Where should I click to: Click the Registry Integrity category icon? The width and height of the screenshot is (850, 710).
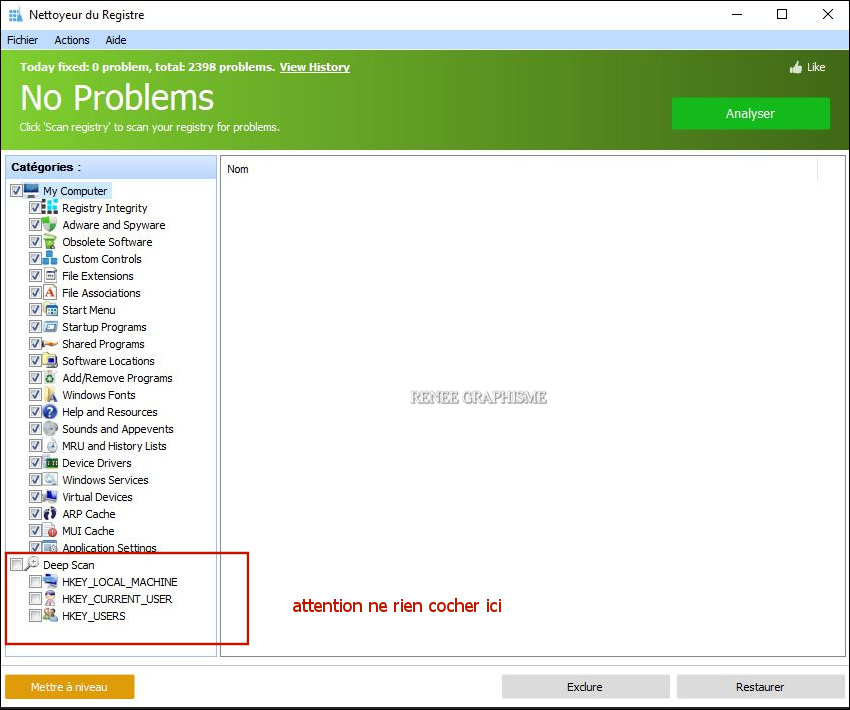point(50,208)
